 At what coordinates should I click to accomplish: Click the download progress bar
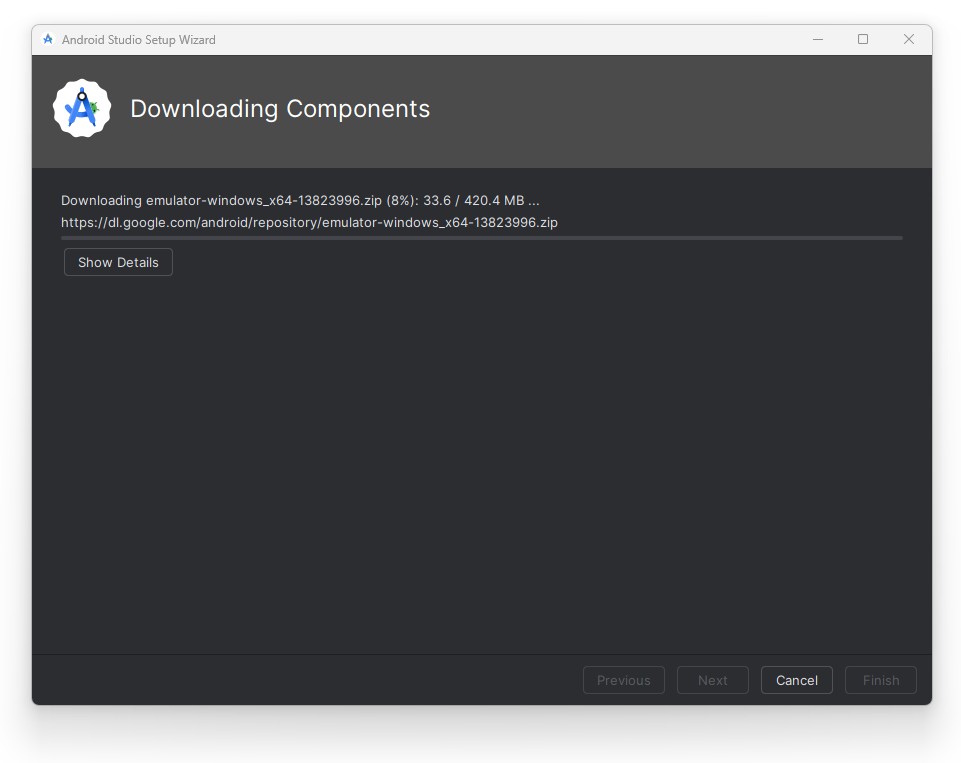[x=481, y=238]
